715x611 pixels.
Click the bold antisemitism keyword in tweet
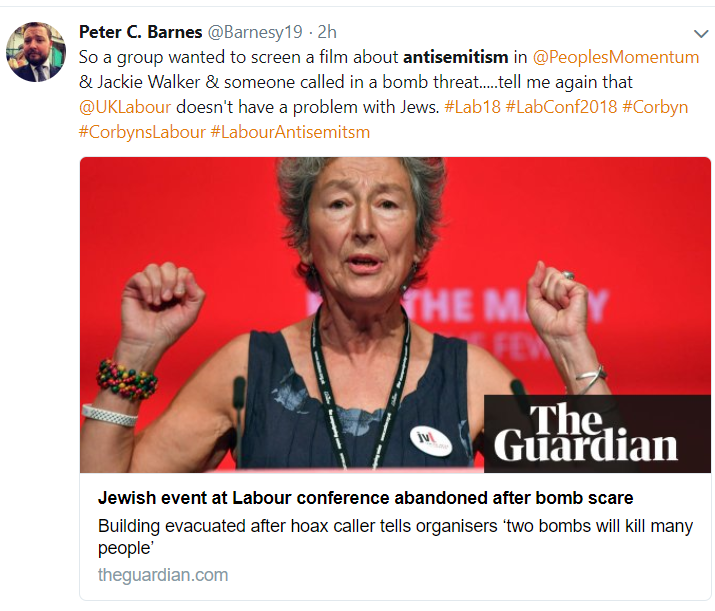(x=456, y=57)
